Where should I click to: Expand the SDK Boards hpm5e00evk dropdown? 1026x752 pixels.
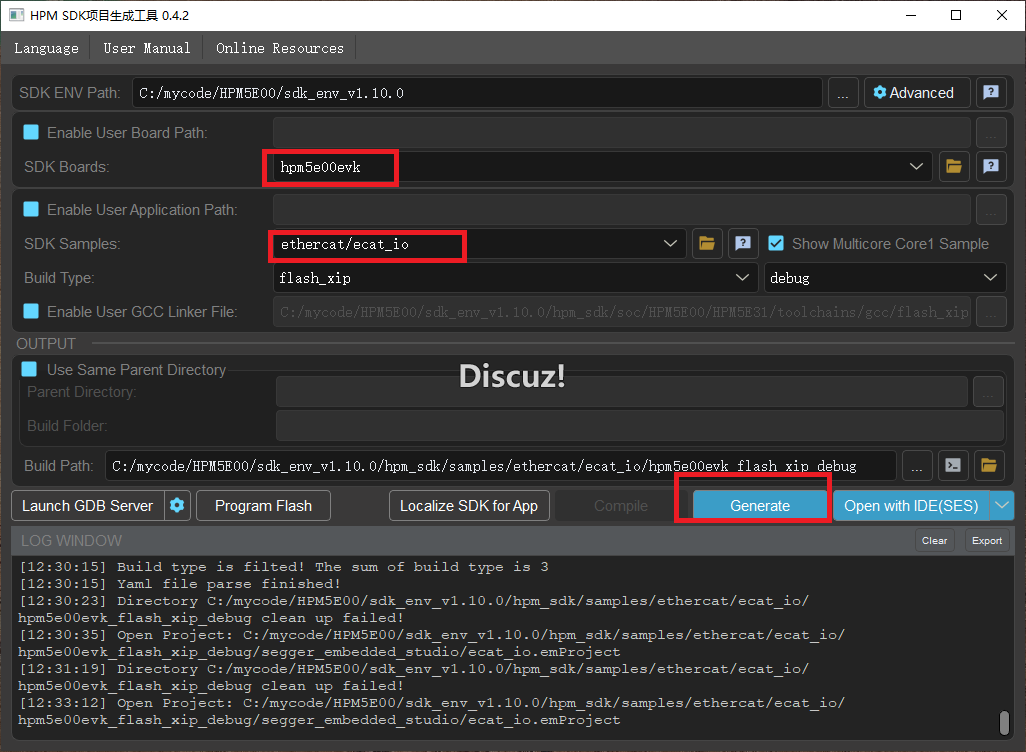pyautogui.click(x=916, y=167)
